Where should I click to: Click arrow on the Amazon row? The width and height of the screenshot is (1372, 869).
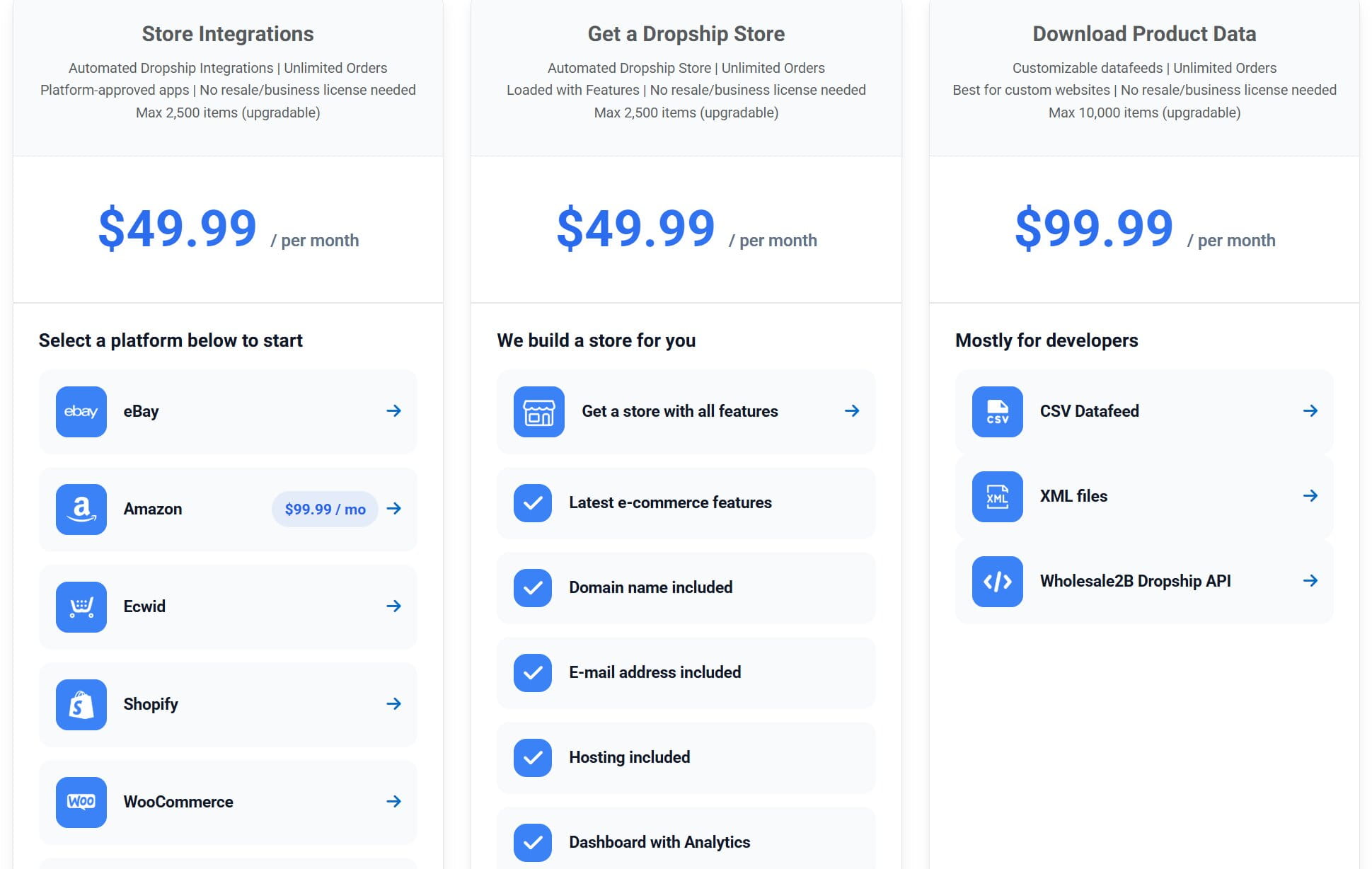[394, 508]
